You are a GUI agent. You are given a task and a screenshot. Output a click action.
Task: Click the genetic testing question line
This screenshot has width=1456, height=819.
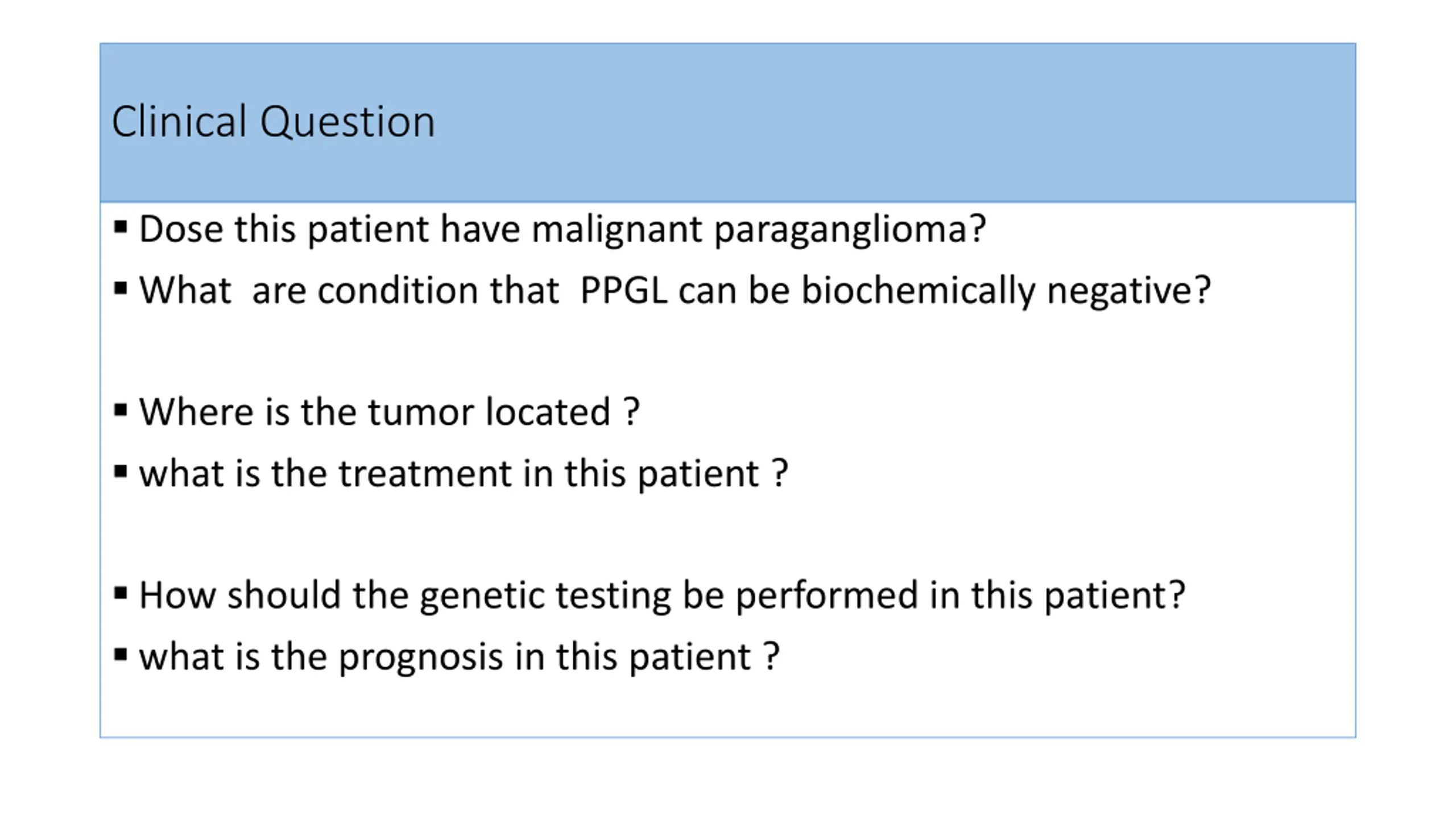click(x=662, y=596)
